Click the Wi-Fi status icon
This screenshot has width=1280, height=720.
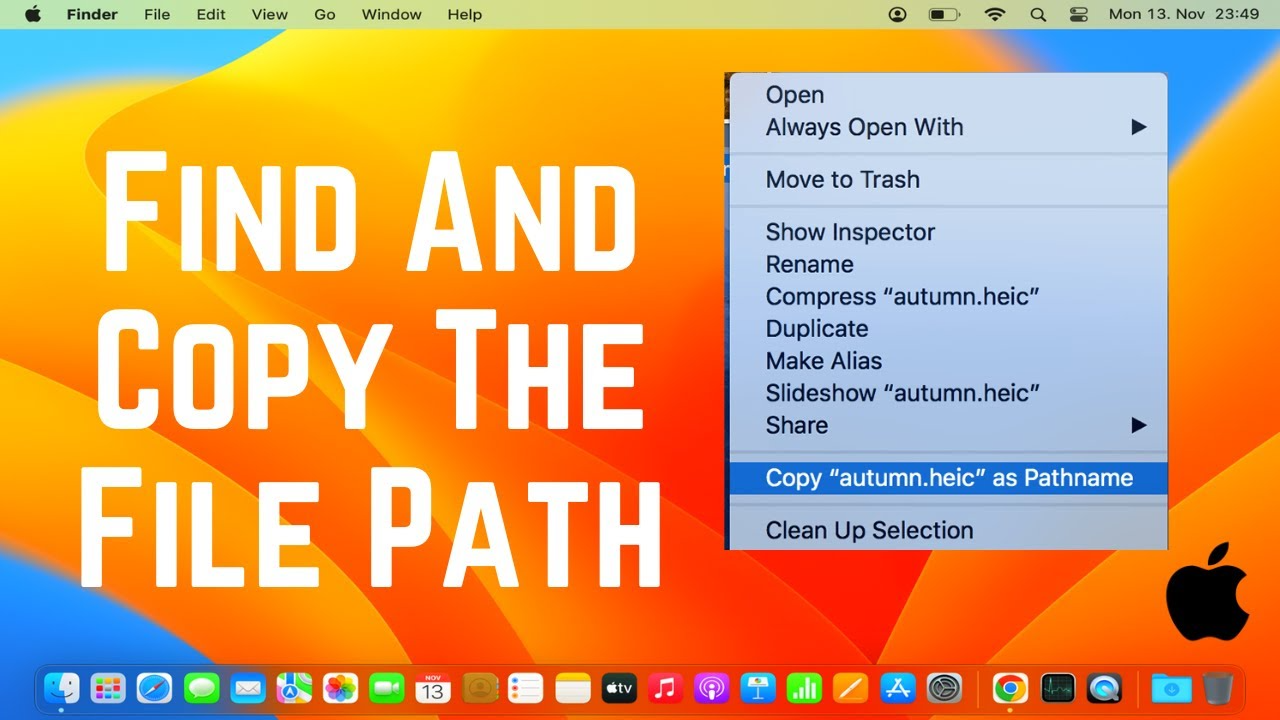point(994,14)
